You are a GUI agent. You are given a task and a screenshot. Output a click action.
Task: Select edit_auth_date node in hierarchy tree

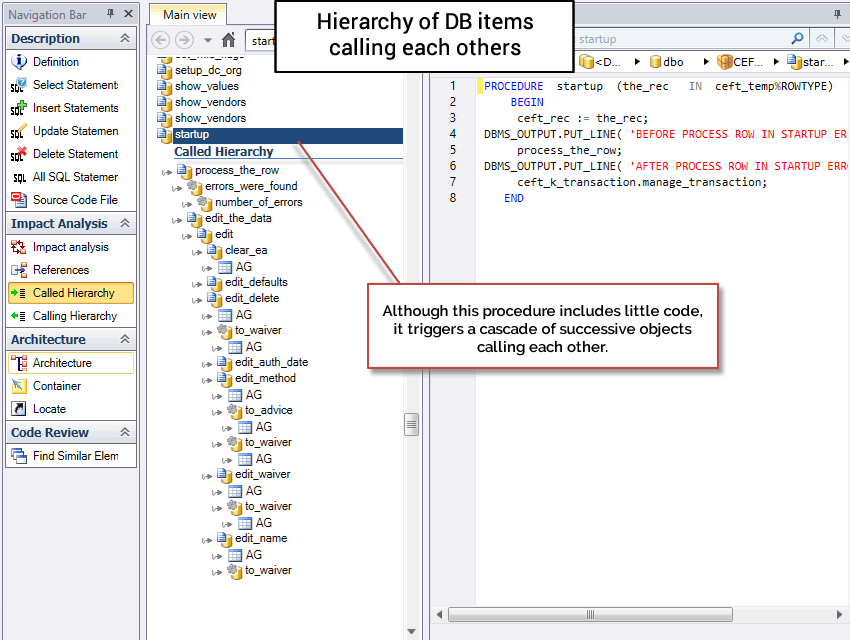pyautogui.click(x=271, y=362)
